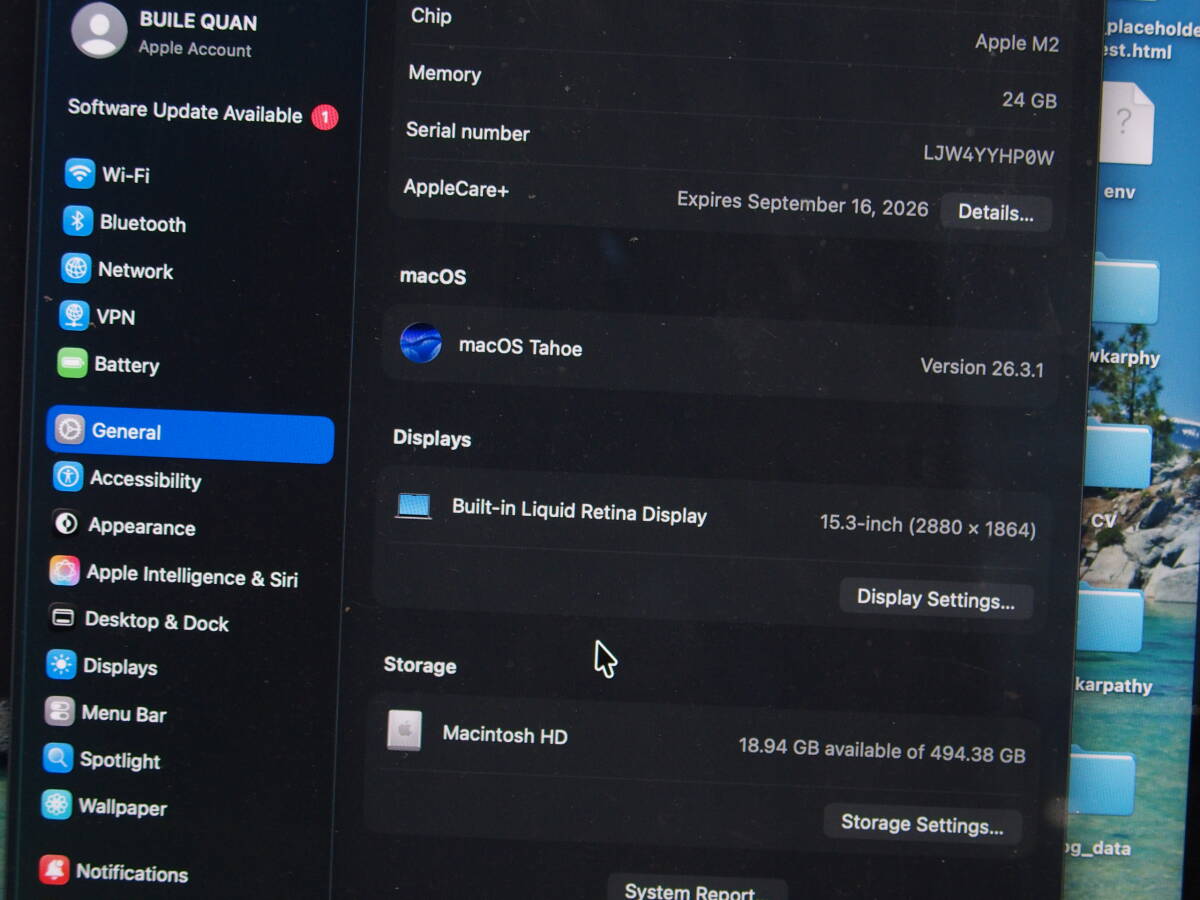Click the laptop icon beside Built-in display
The image size is (1200, 900).
pos(413,505)
